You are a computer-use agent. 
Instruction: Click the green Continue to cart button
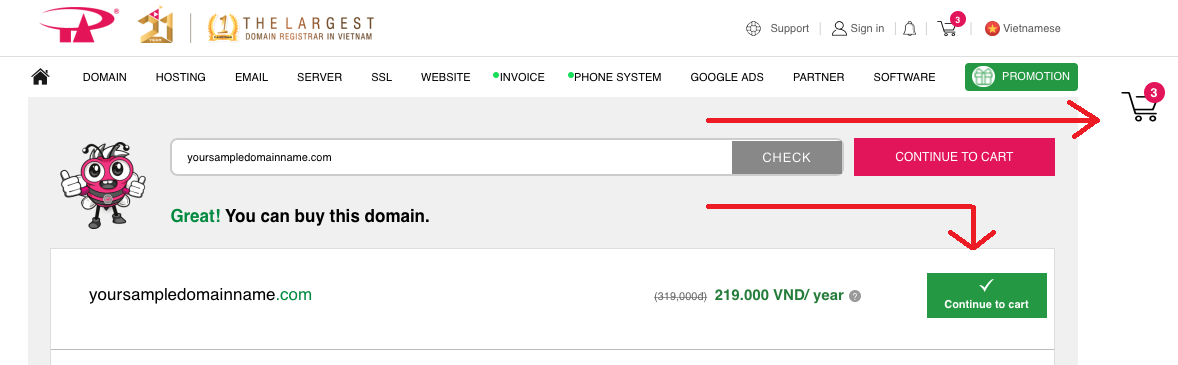click(x=986, y=296)
